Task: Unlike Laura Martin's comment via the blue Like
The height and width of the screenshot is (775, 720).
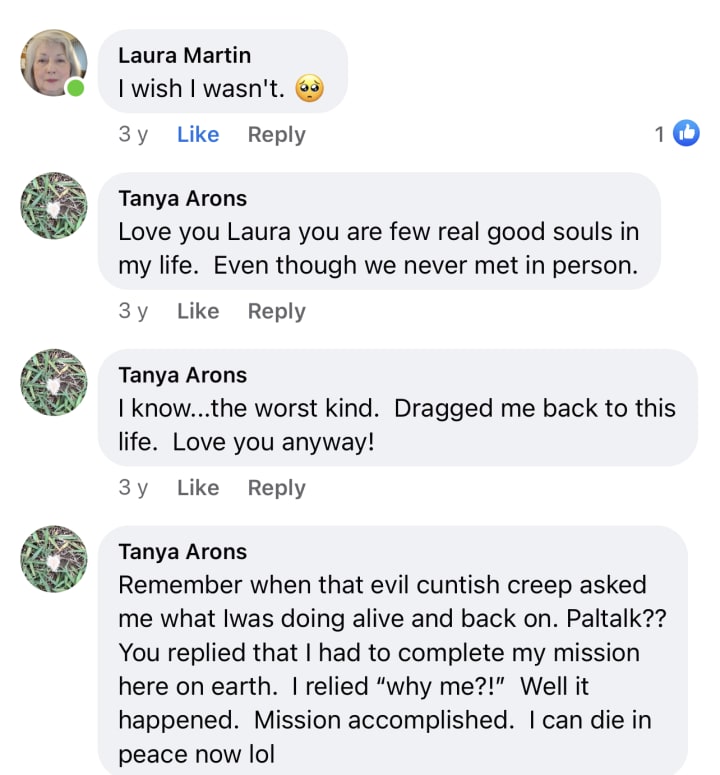Action: [x=198, y=135]
